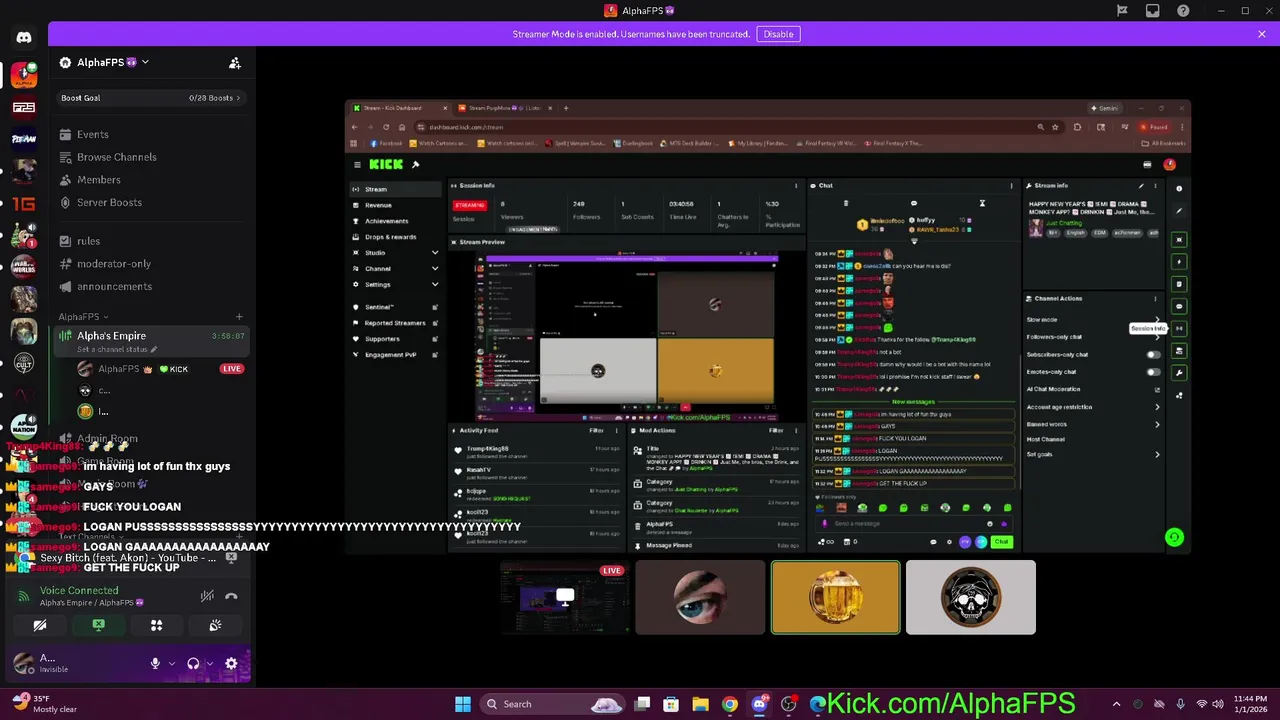Screen dimensions: 1280x720
Task: Disconnect from voice using the hang-up icon
Action: (231, 596)
